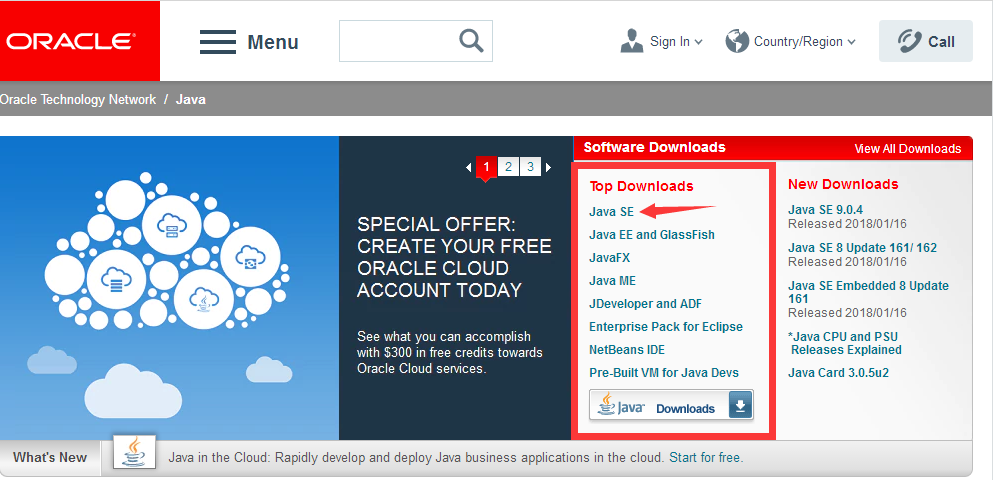Click the cloud illustration banner image

169,288
